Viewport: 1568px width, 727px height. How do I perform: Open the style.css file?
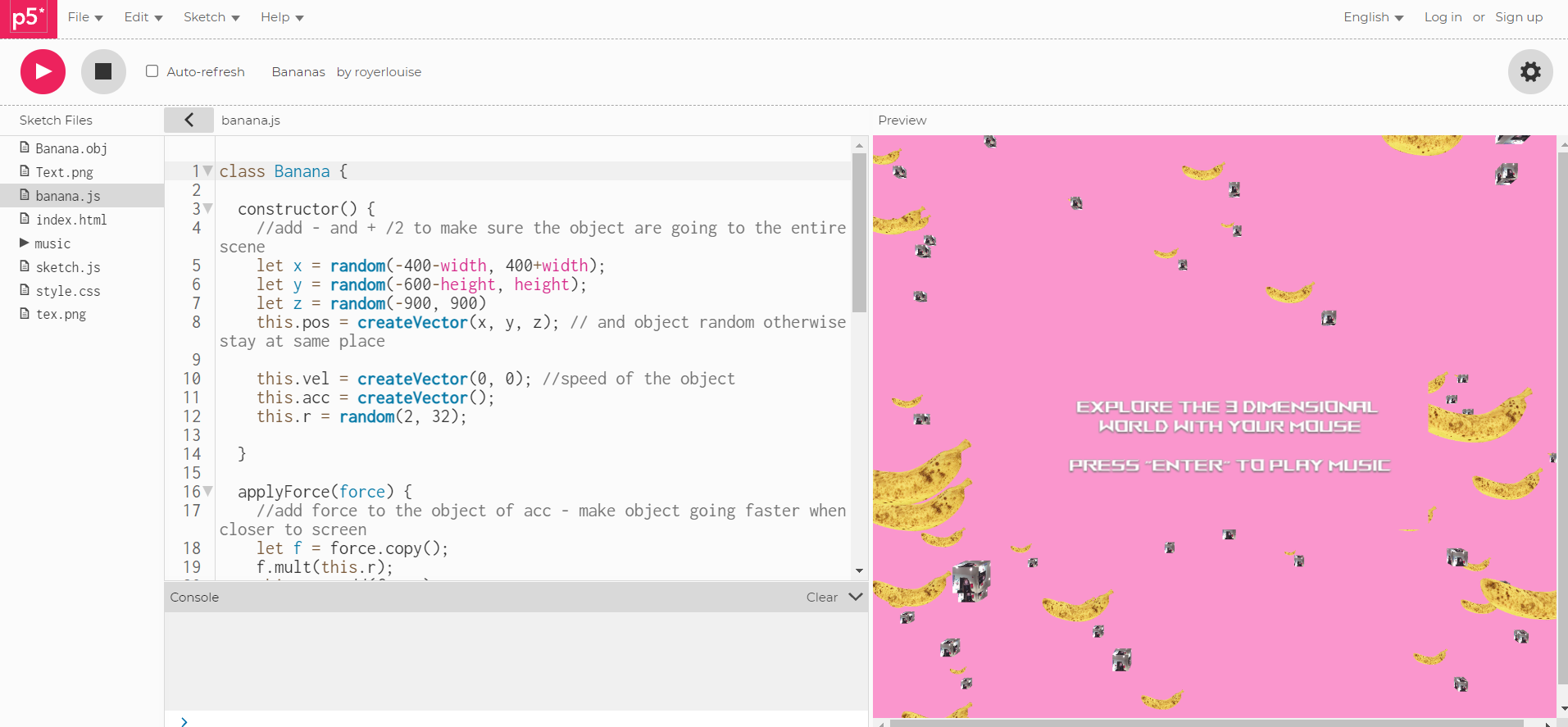pos(68,291)
